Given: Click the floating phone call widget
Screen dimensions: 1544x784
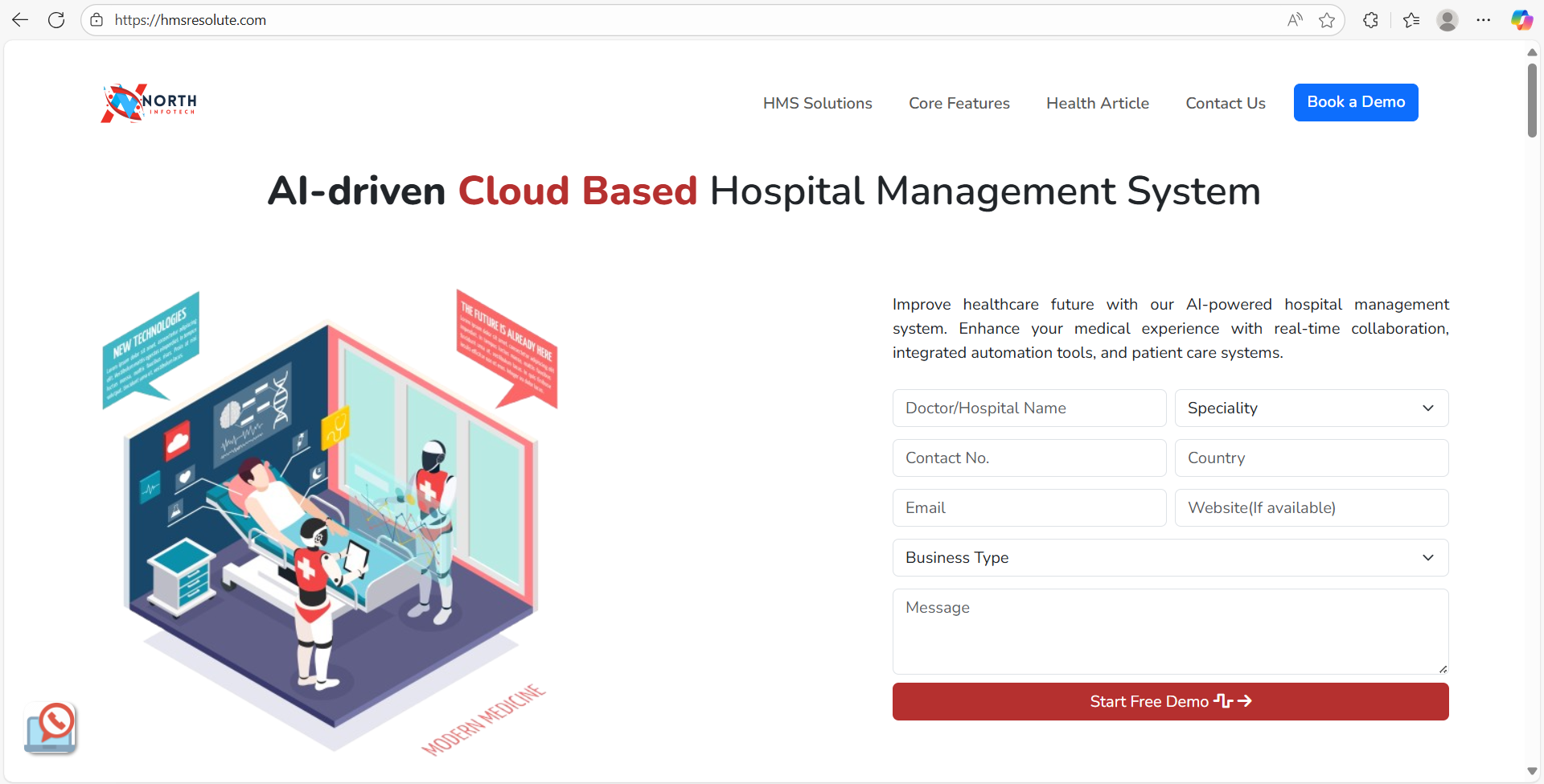Looking at the screenshot, I should tap(51, 728).
